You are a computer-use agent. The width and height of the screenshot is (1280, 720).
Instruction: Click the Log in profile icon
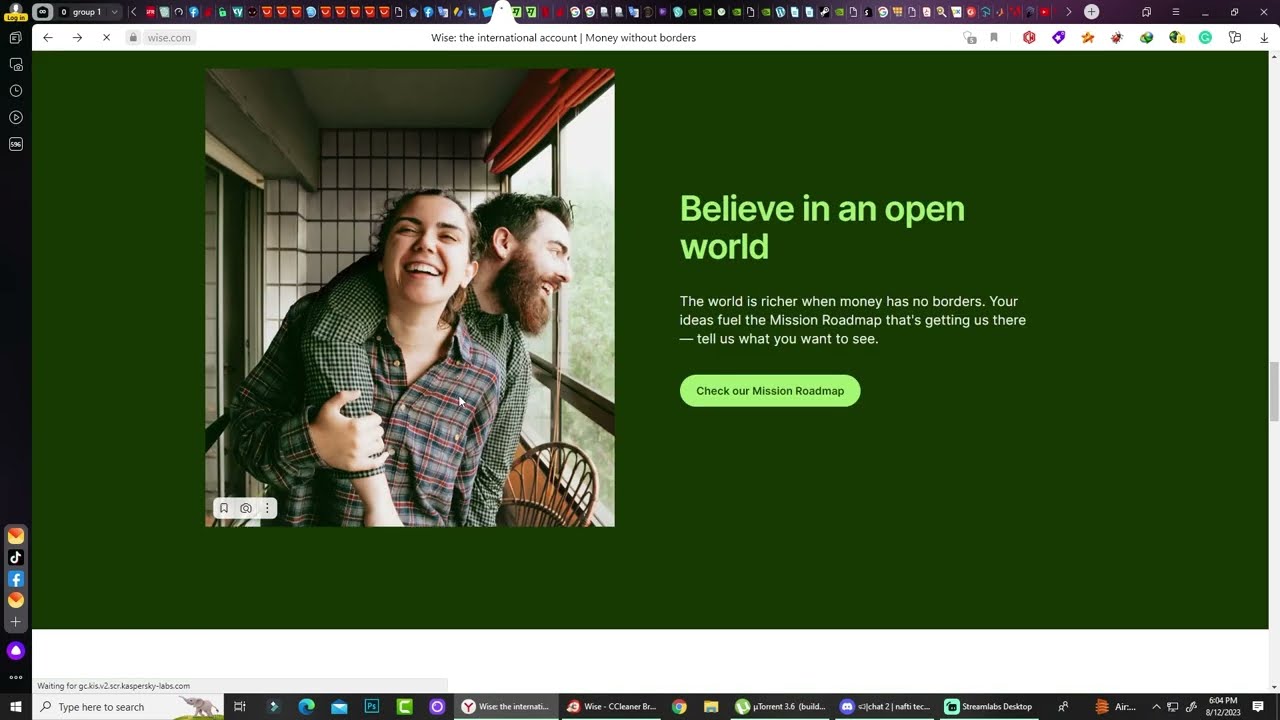[15, 12]
